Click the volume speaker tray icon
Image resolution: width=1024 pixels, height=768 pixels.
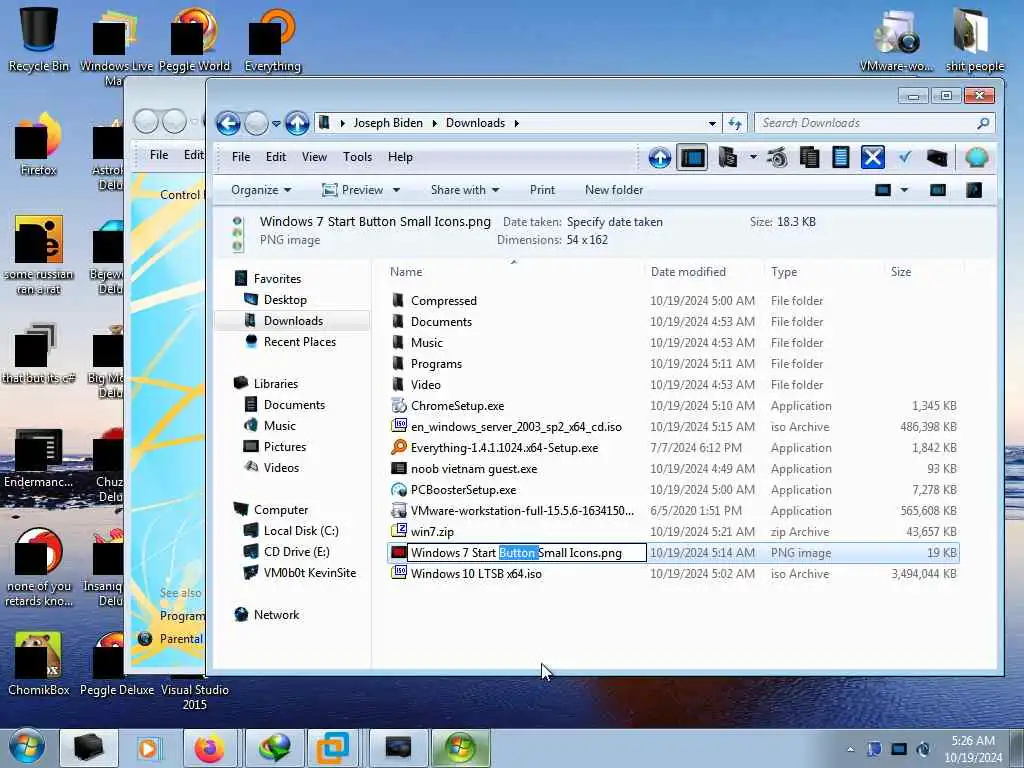click(924, 749)
